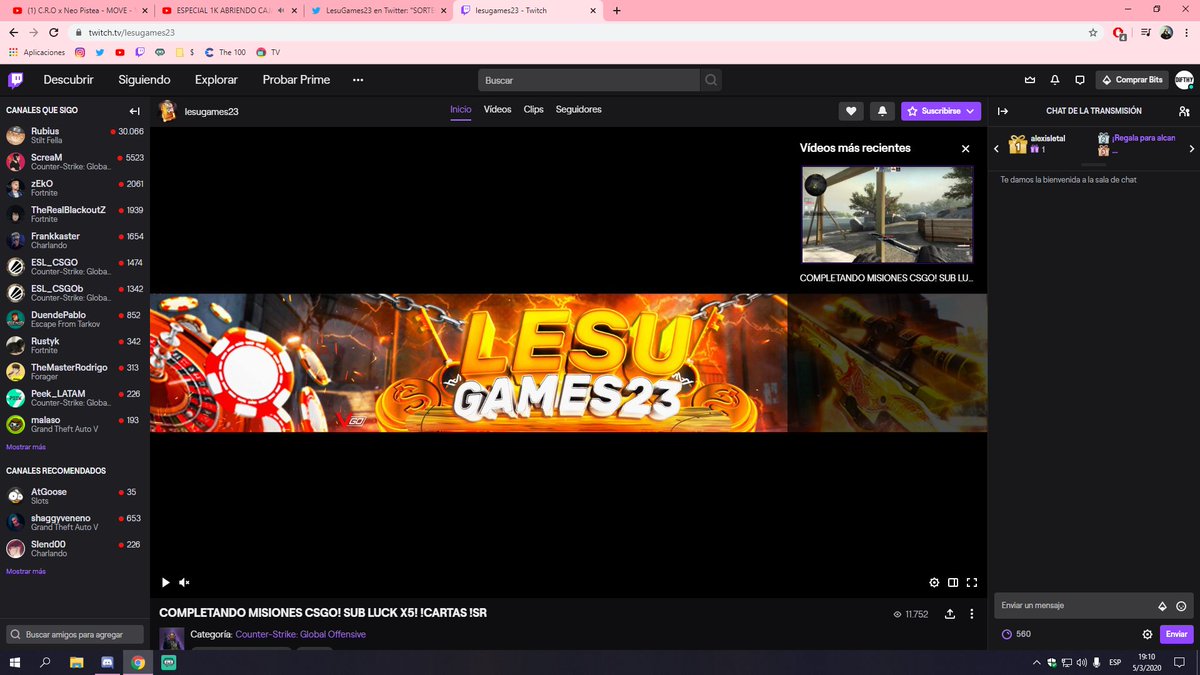Open the Prime loot crown icon
This screenshot has width=1200, height=675.
pyautogui.click(x=1030, y=80)
